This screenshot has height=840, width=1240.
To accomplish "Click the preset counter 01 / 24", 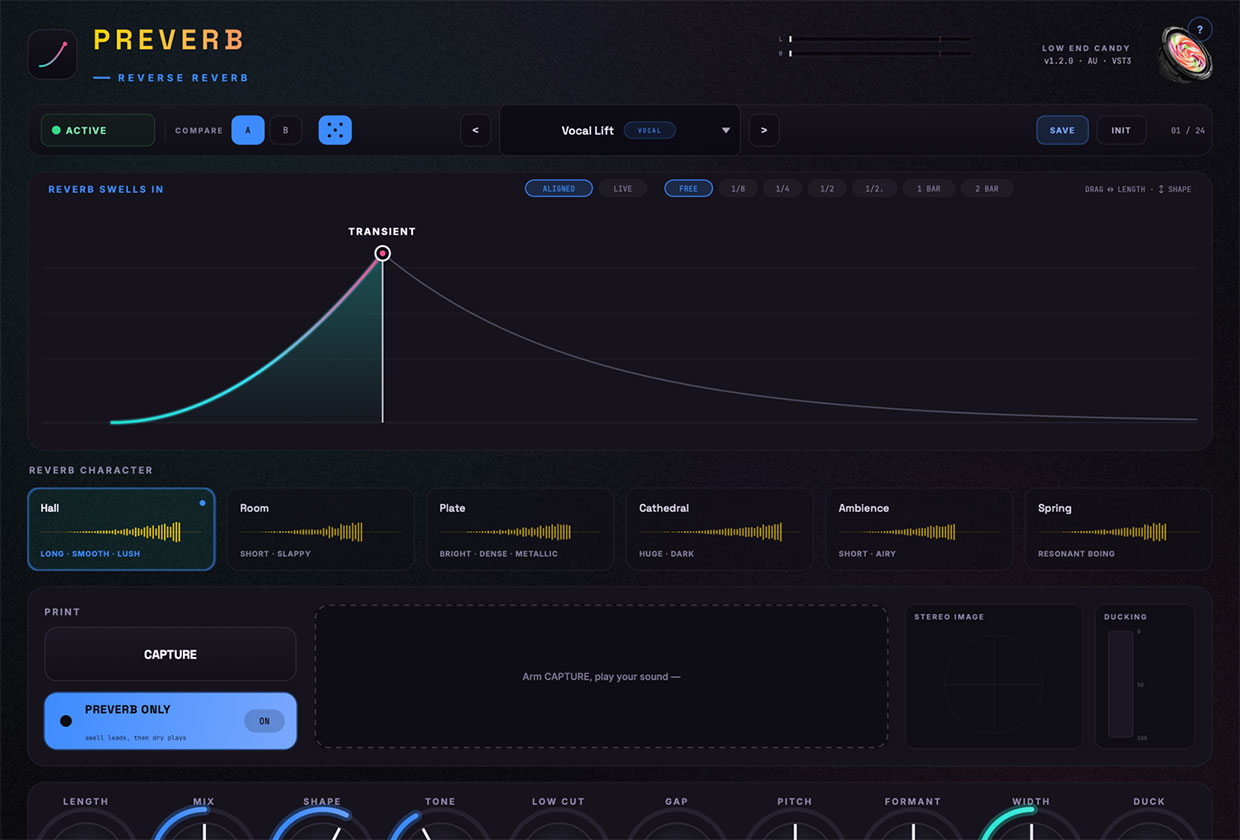I will point(1187,130).
